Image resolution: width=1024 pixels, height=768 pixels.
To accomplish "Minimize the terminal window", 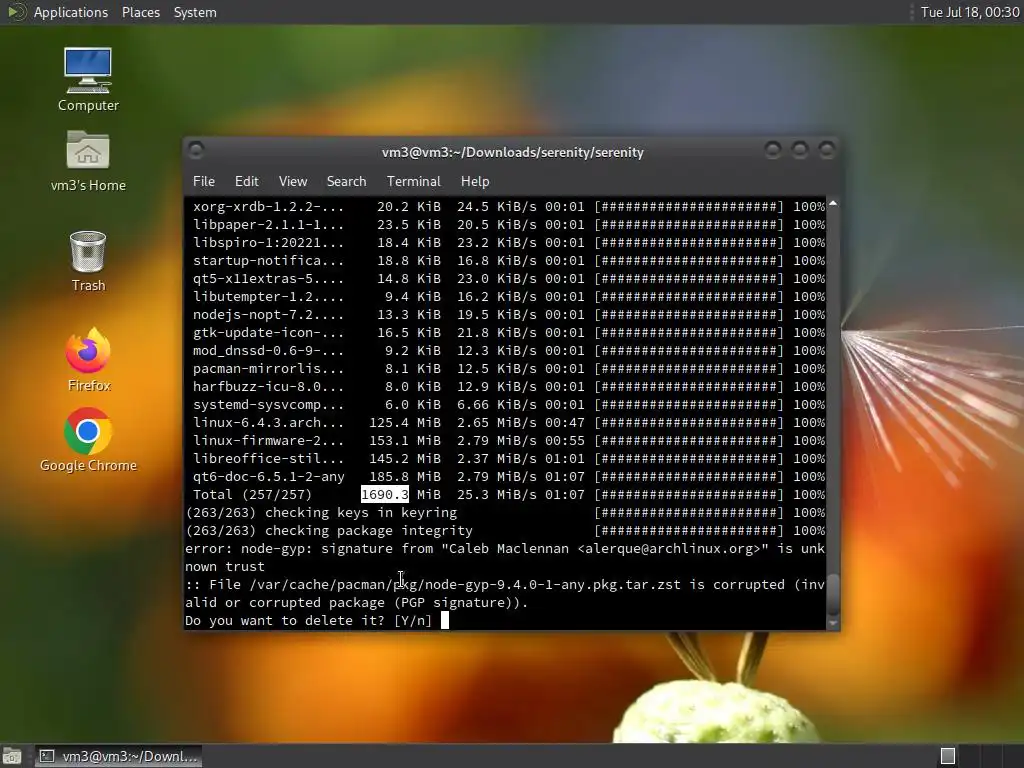I will point(773,151).
